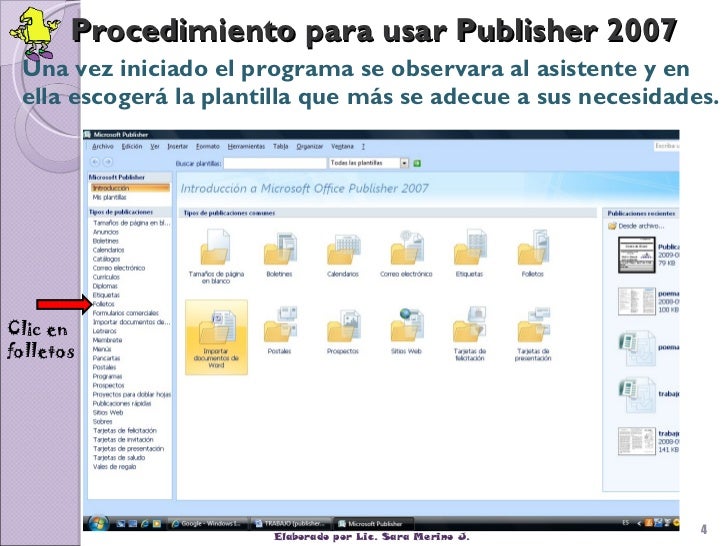This screenshot has height=546, width=728.
Task: Open the Ventana menu
Action: (342, 146)
